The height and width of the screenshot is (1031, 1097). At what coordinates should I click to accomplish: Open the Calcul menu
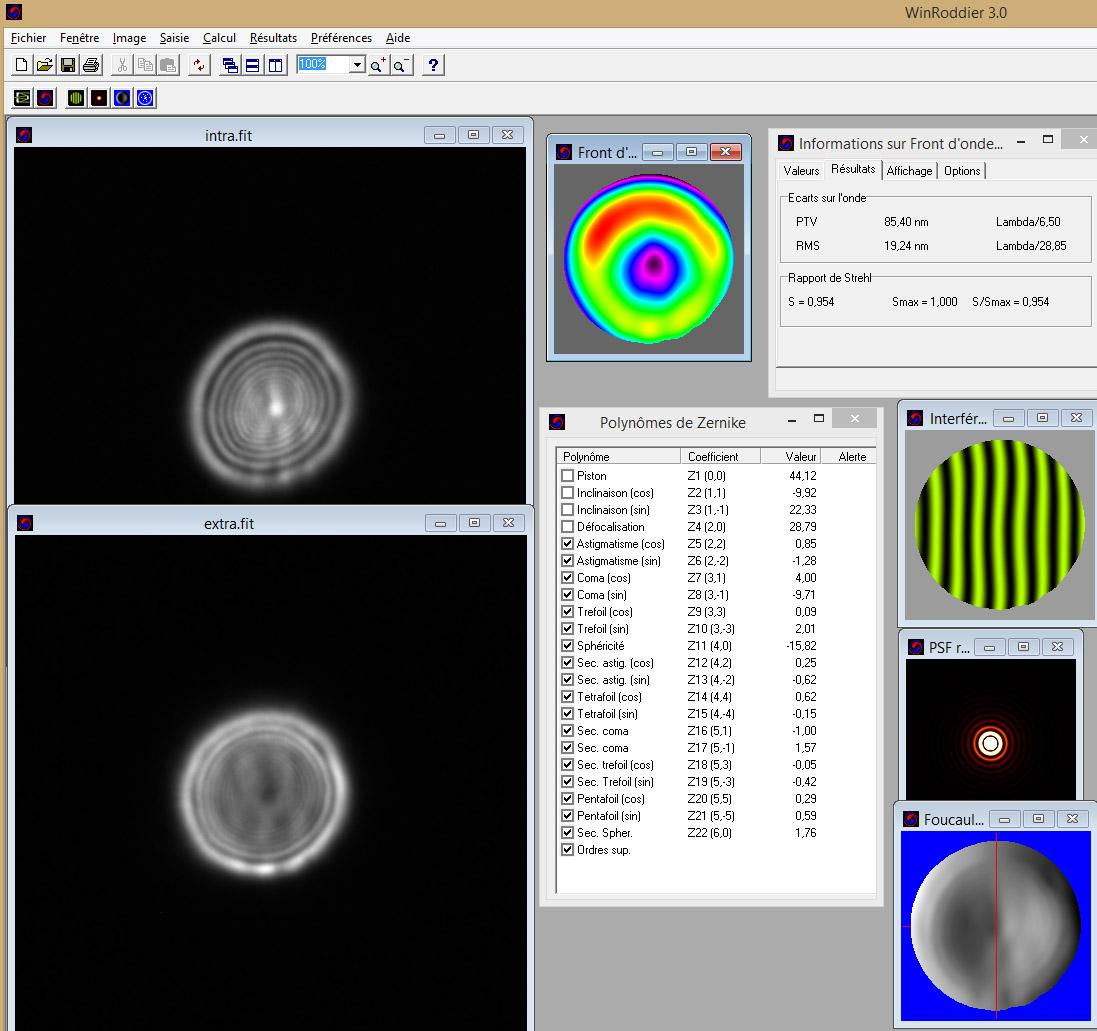coord(219,38)
